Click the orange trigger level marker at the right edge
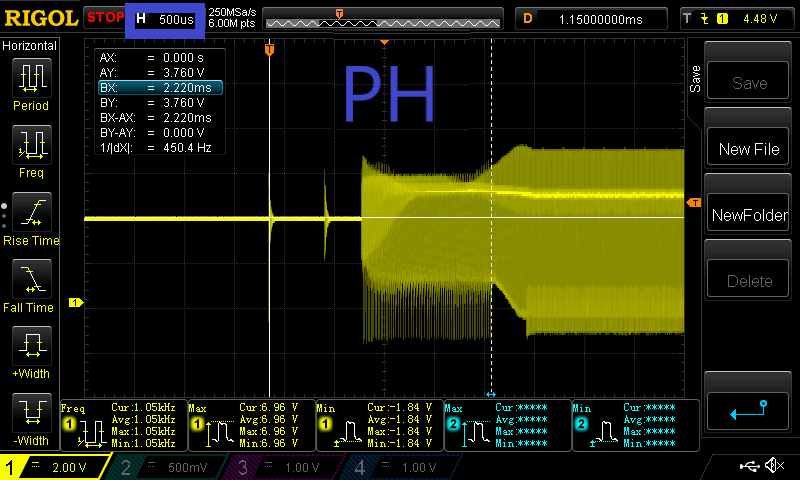Viewport: 800px width, 480px height. pyautogui.click(x=693, y=203)
